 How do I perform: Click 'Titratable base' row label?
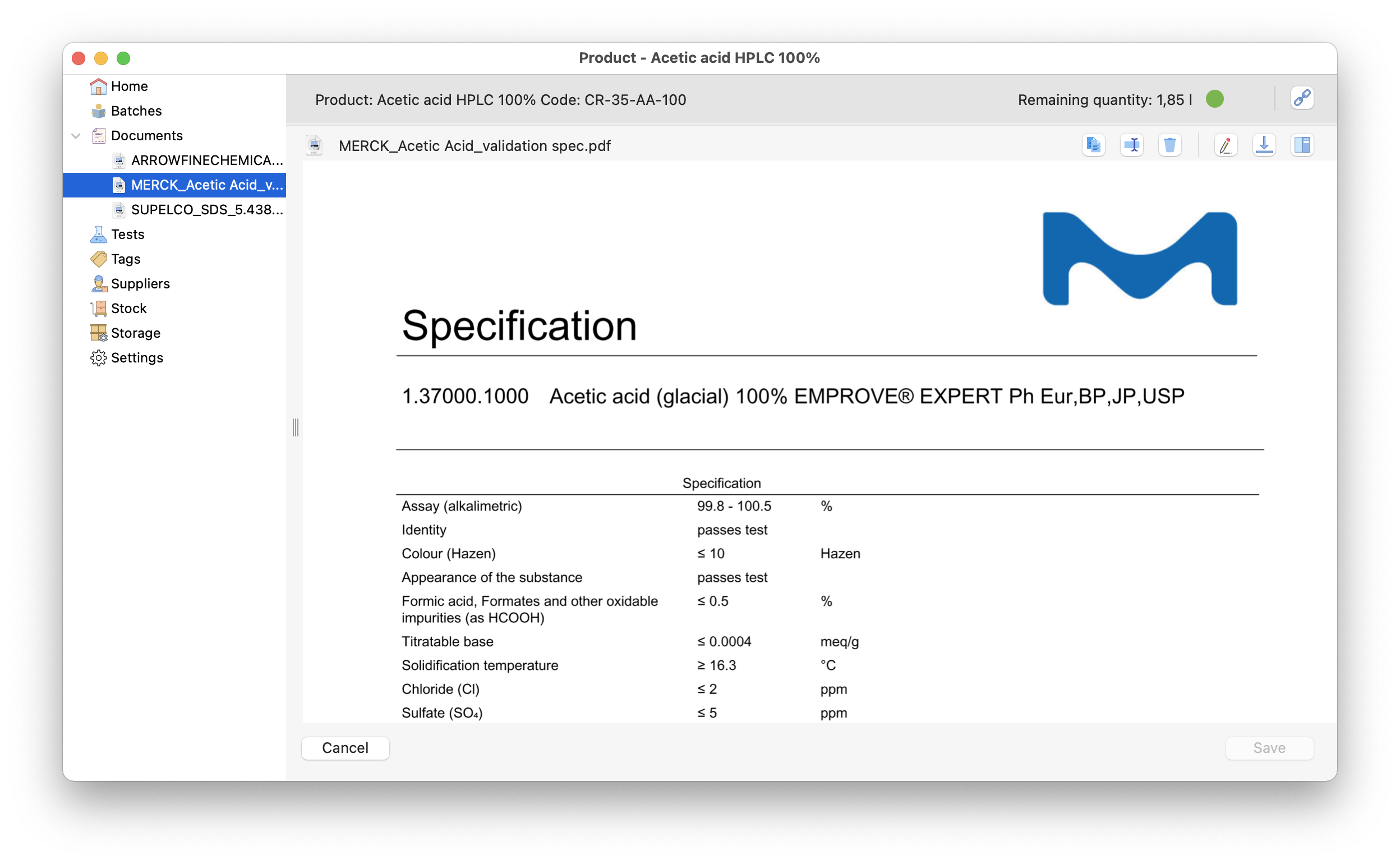pos(447,642)
